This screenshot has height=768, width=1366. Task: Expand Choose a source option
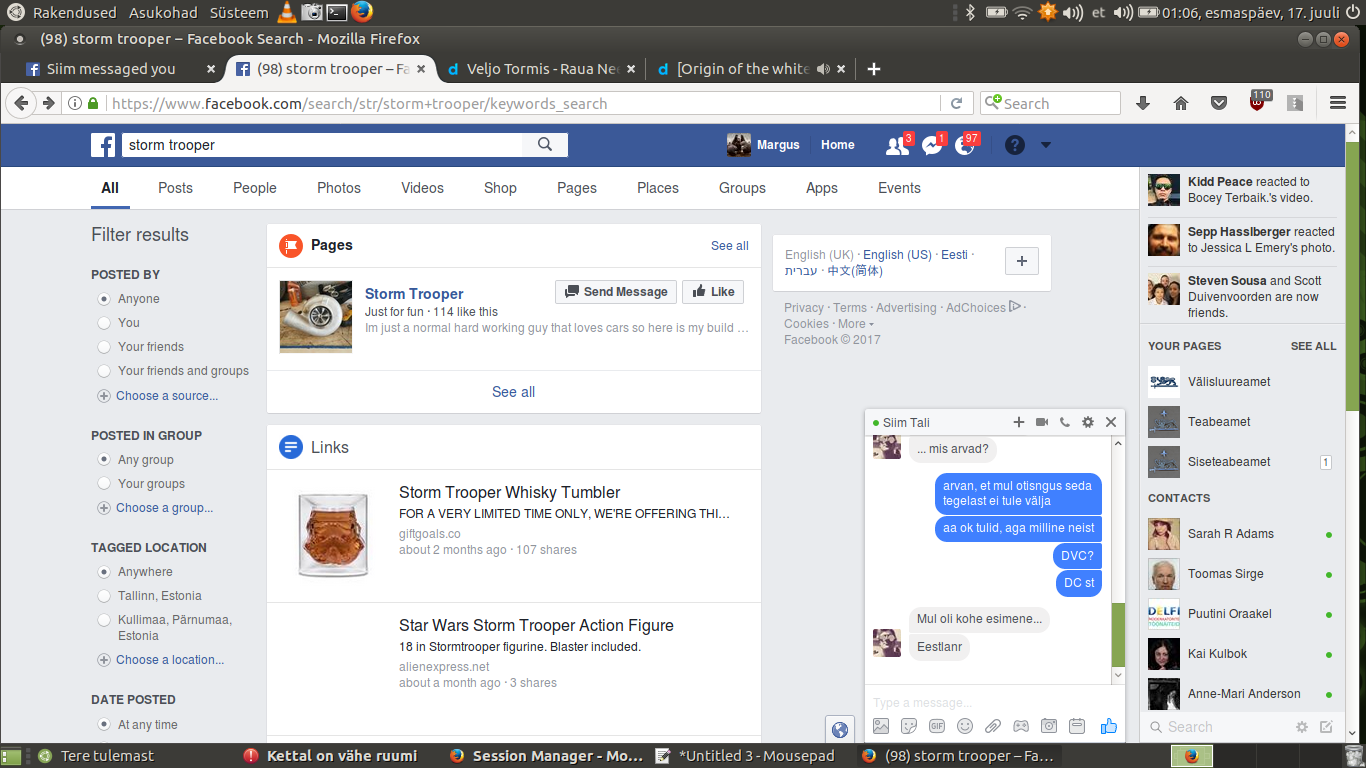point(158,396)
